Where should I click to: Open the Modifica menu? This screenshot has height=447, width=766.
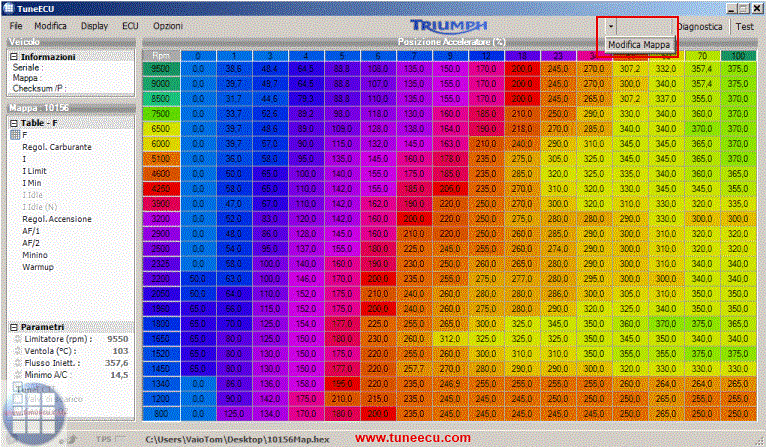pyautogui.click(x=50, y=26)
